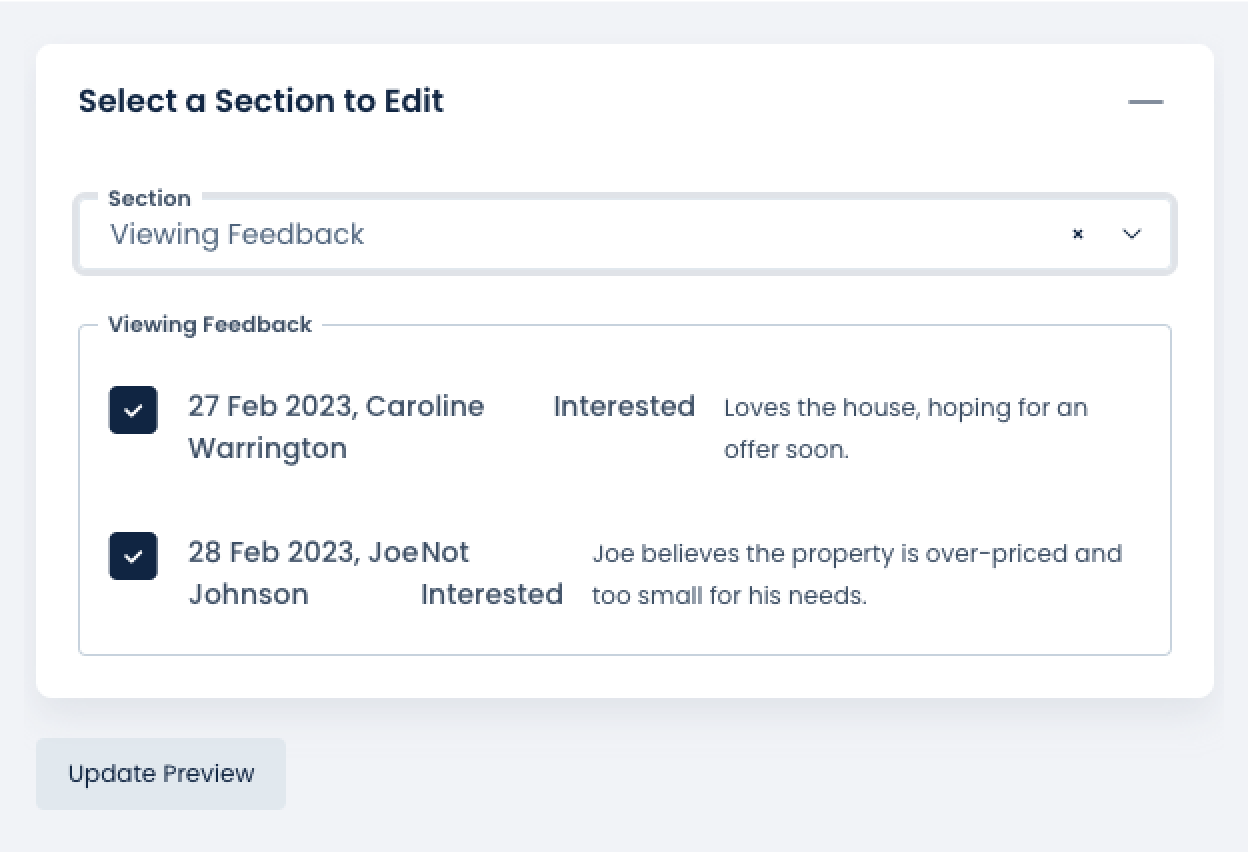Screen dimensions: 1248x852
Task: Click Joe's comment about the over-priced property
Action: [x=857, y=574]
